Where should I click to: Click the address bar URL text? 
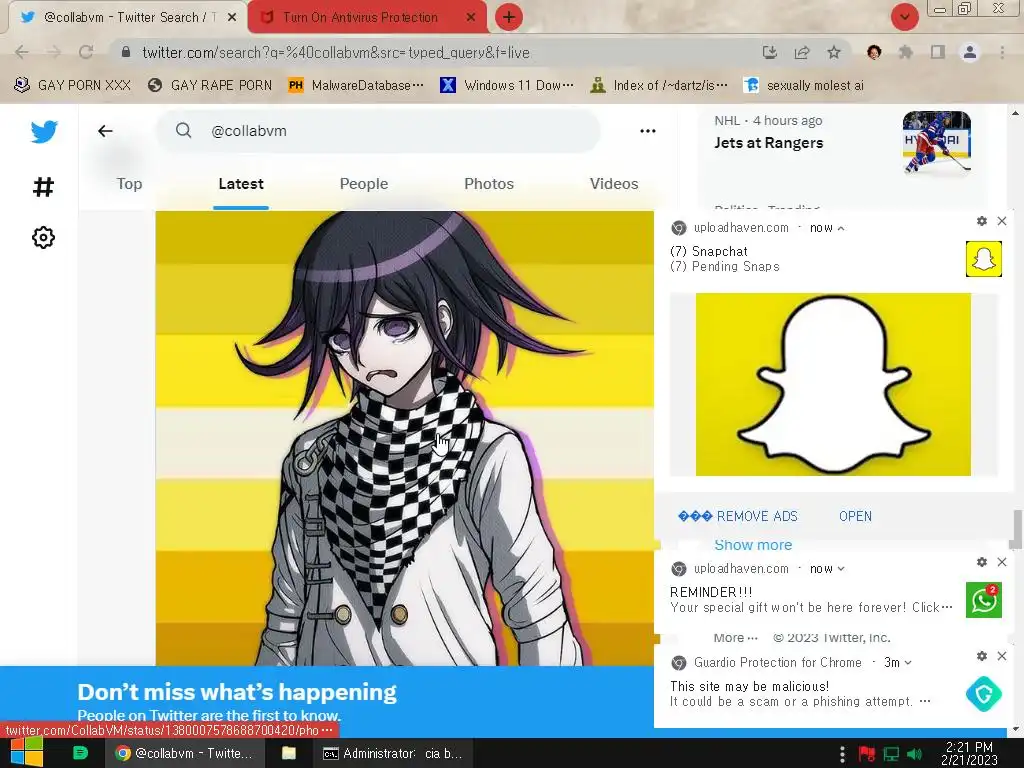[336, 52]
